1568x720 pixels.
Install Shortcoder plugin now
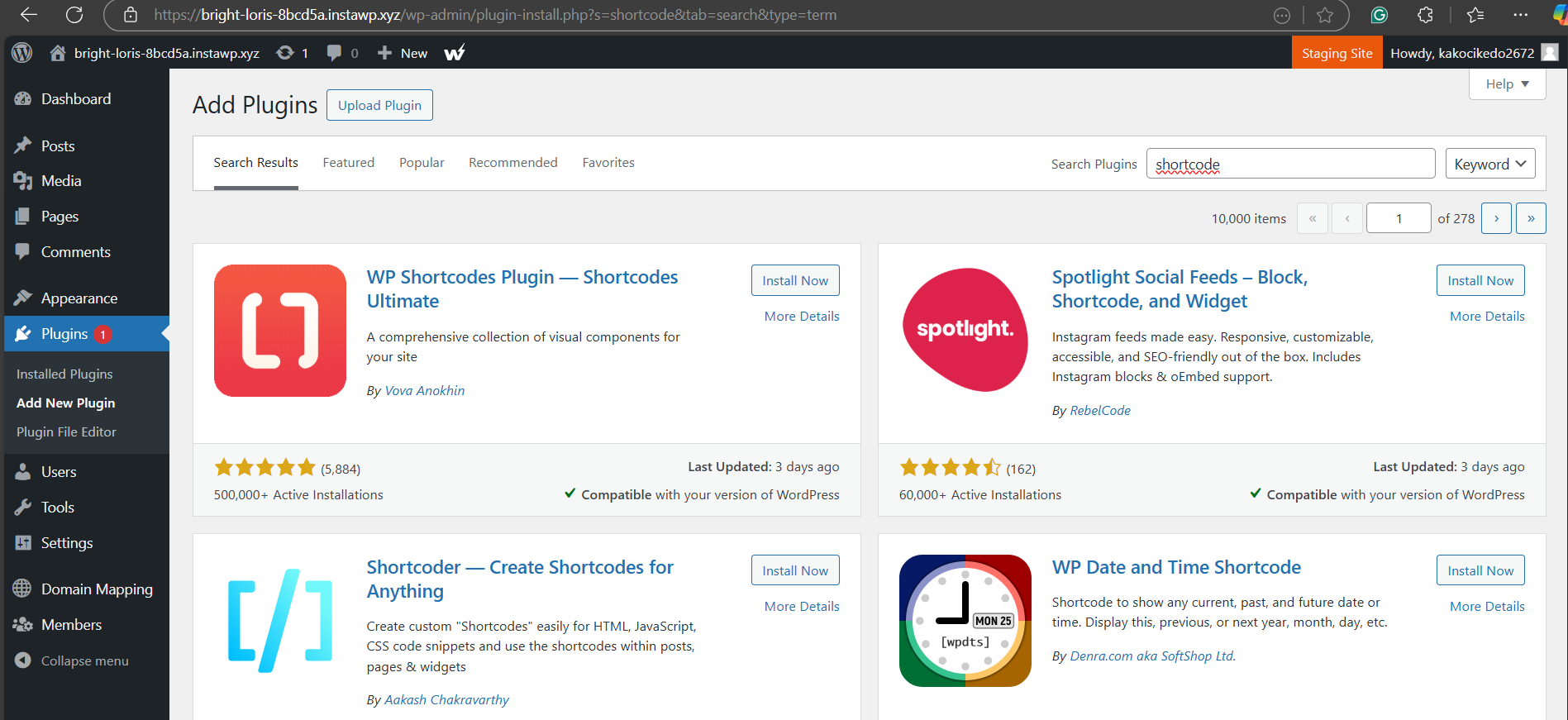coord(795,570)
